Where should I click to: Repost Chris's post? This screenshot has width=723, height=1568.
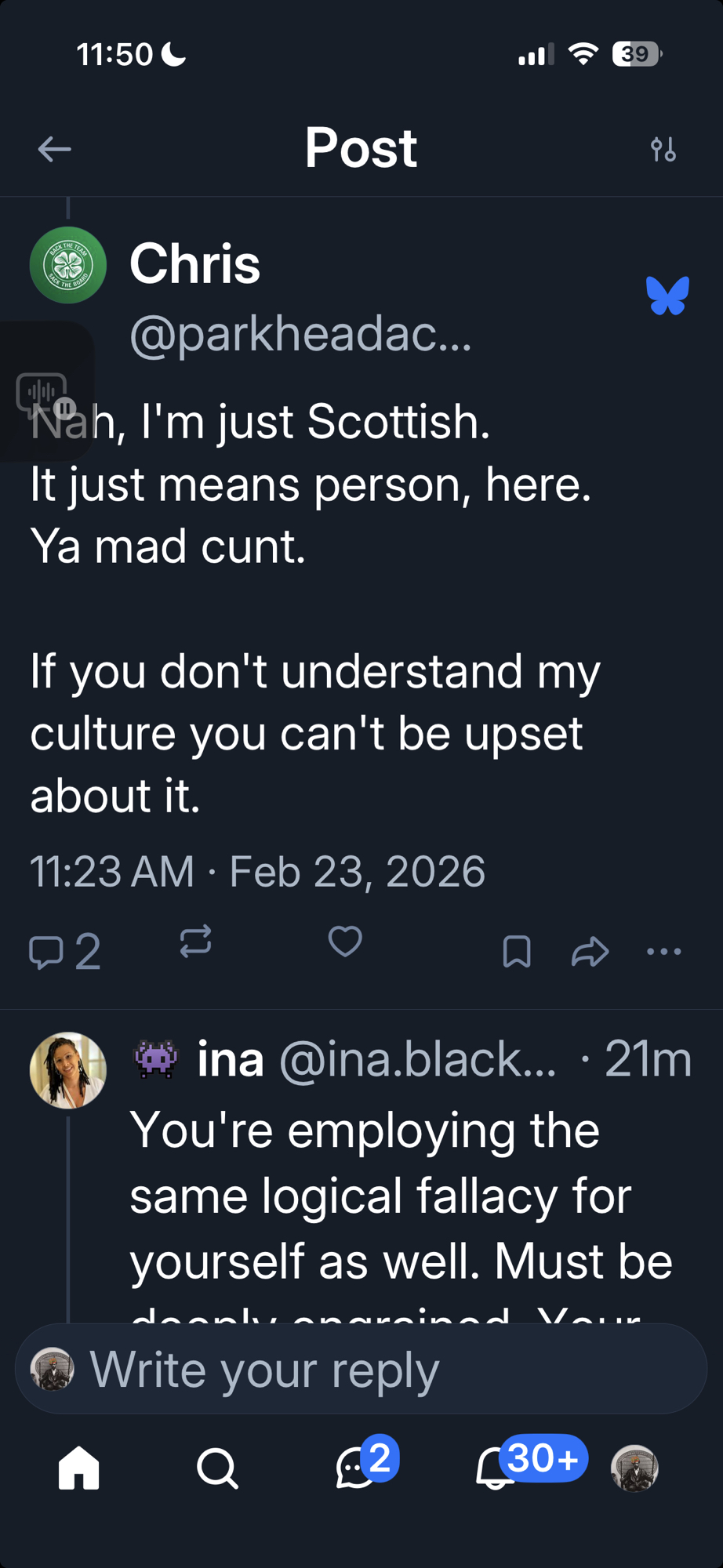pyautogui.click(x=195, y=942)
